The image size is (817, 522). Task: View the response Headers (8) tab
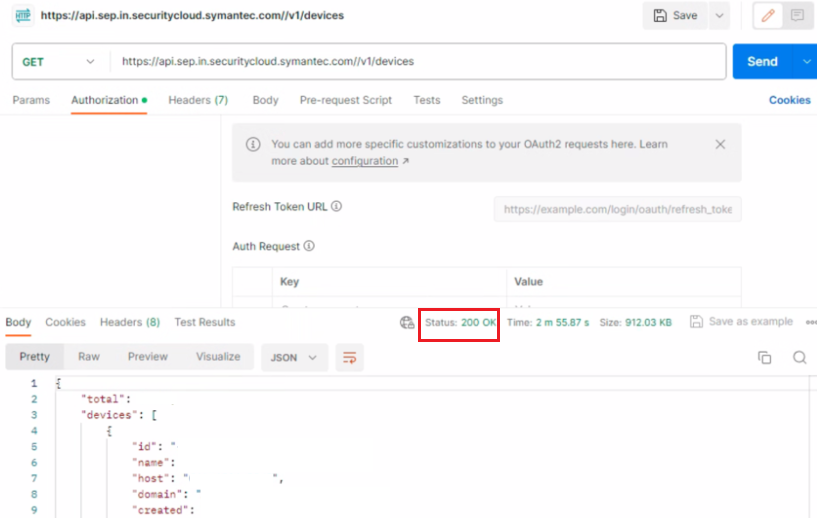coord(130,322)
